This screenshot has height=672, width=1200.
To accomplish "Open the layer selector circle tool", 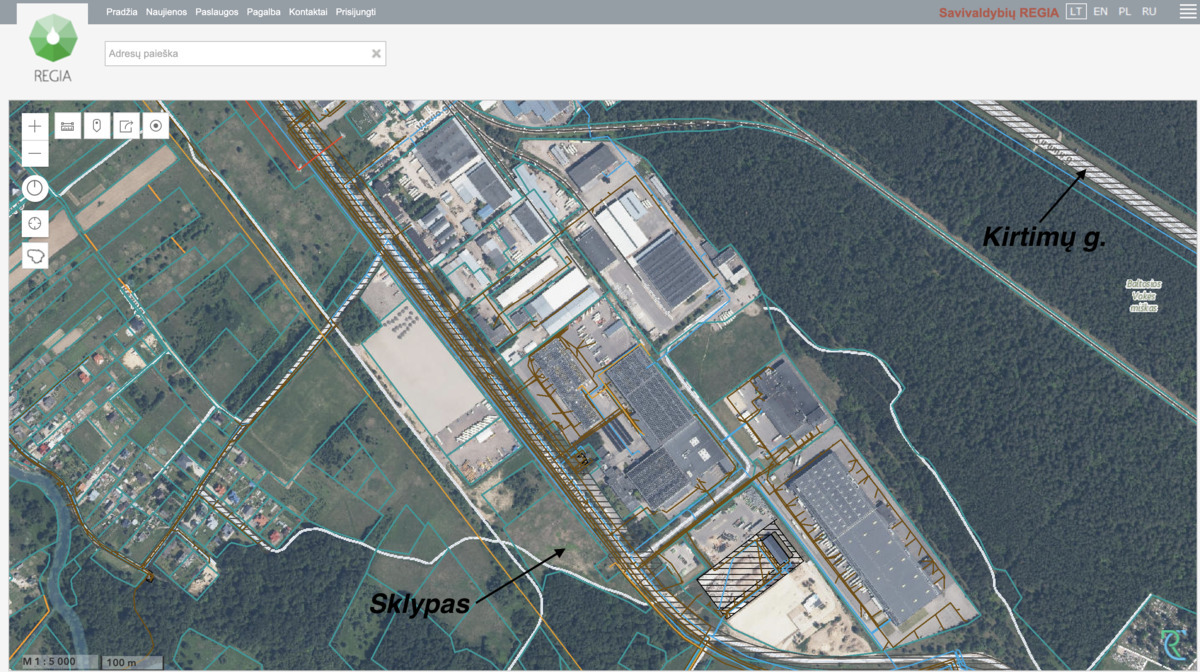I will click(156, 126).
